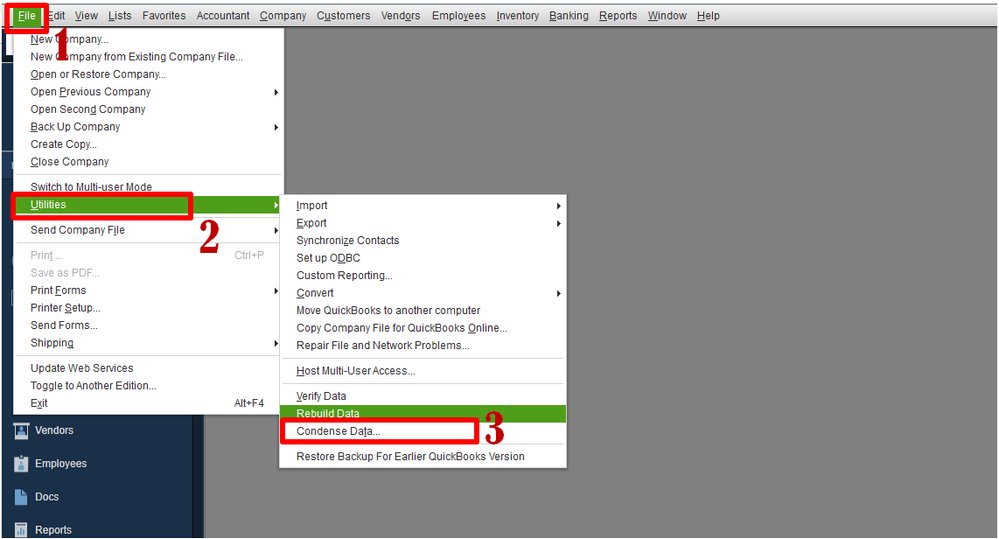Expand Shipping submenu arrow
Viewport: 999px width, 539px height.
tap(276, 344)
